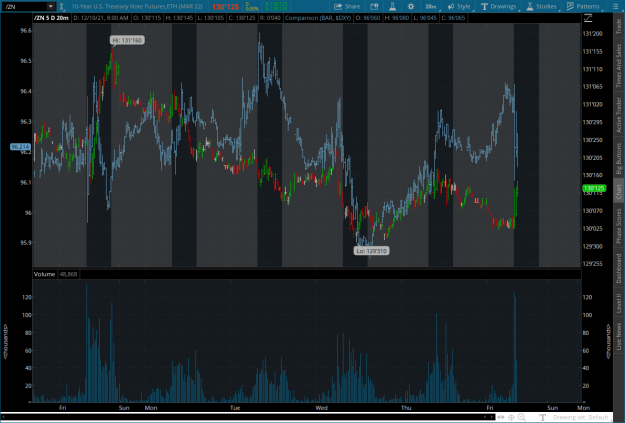Click the horizontal chart scrollbar at bottom

(247, 417)
